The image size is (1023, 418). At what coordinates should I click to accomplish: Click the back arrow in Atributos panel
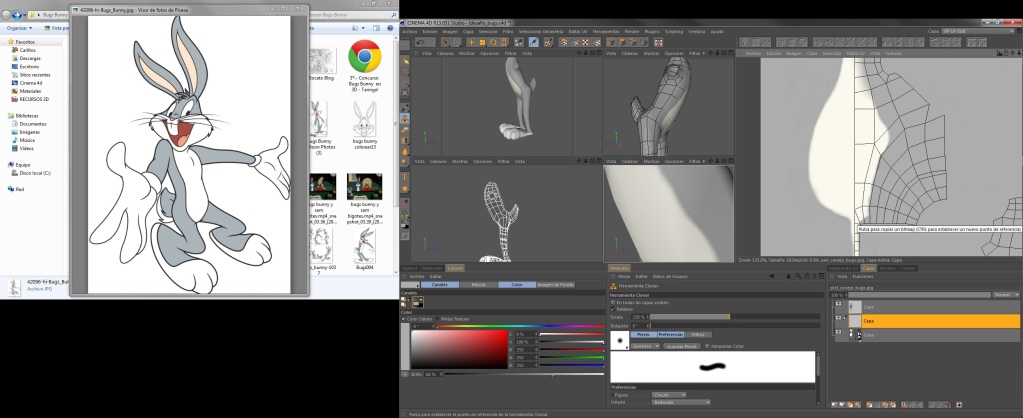(x=771, y=276)
